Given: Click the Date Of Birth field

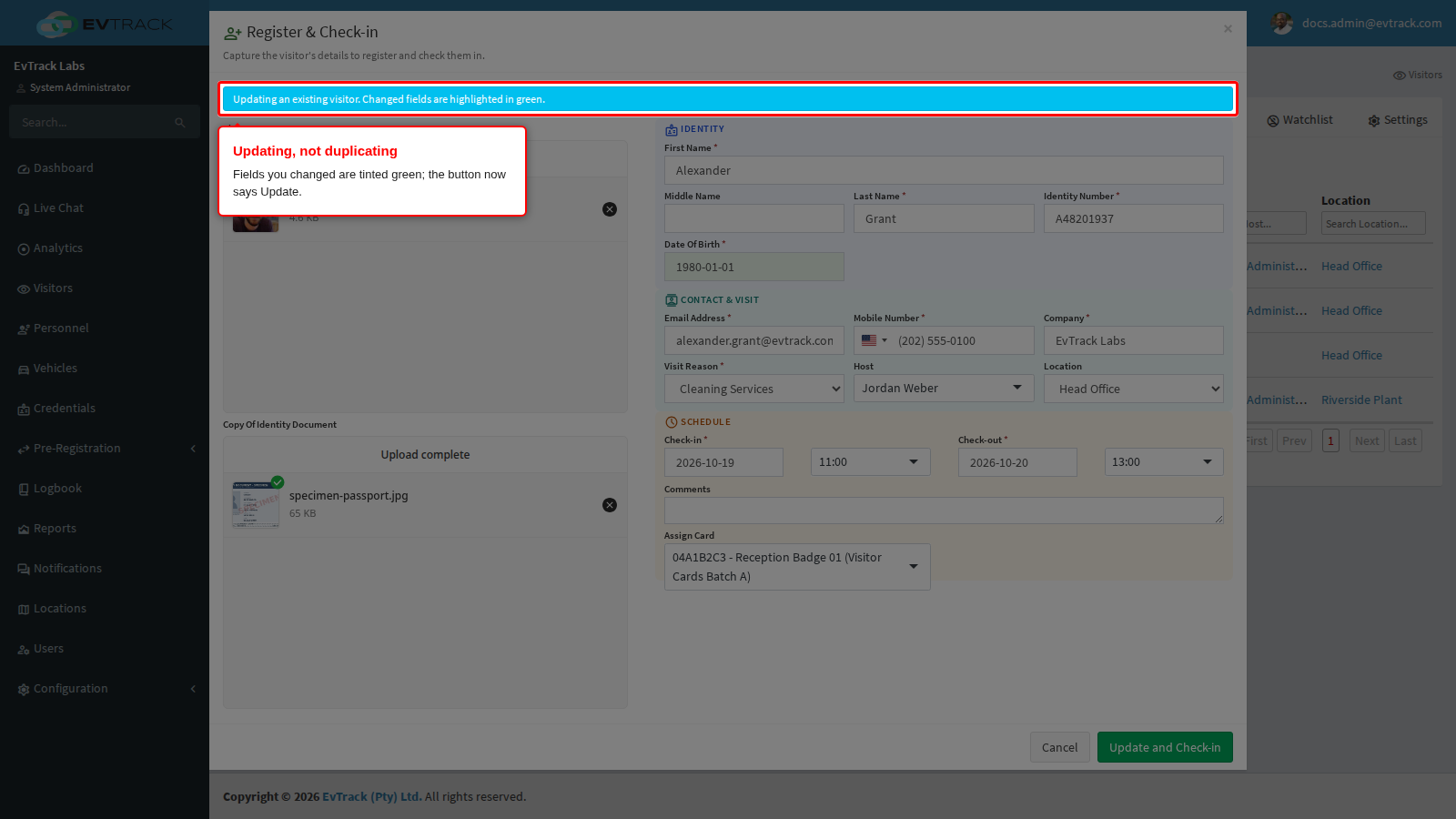Looking at the screenshot, I should (754, 267).
